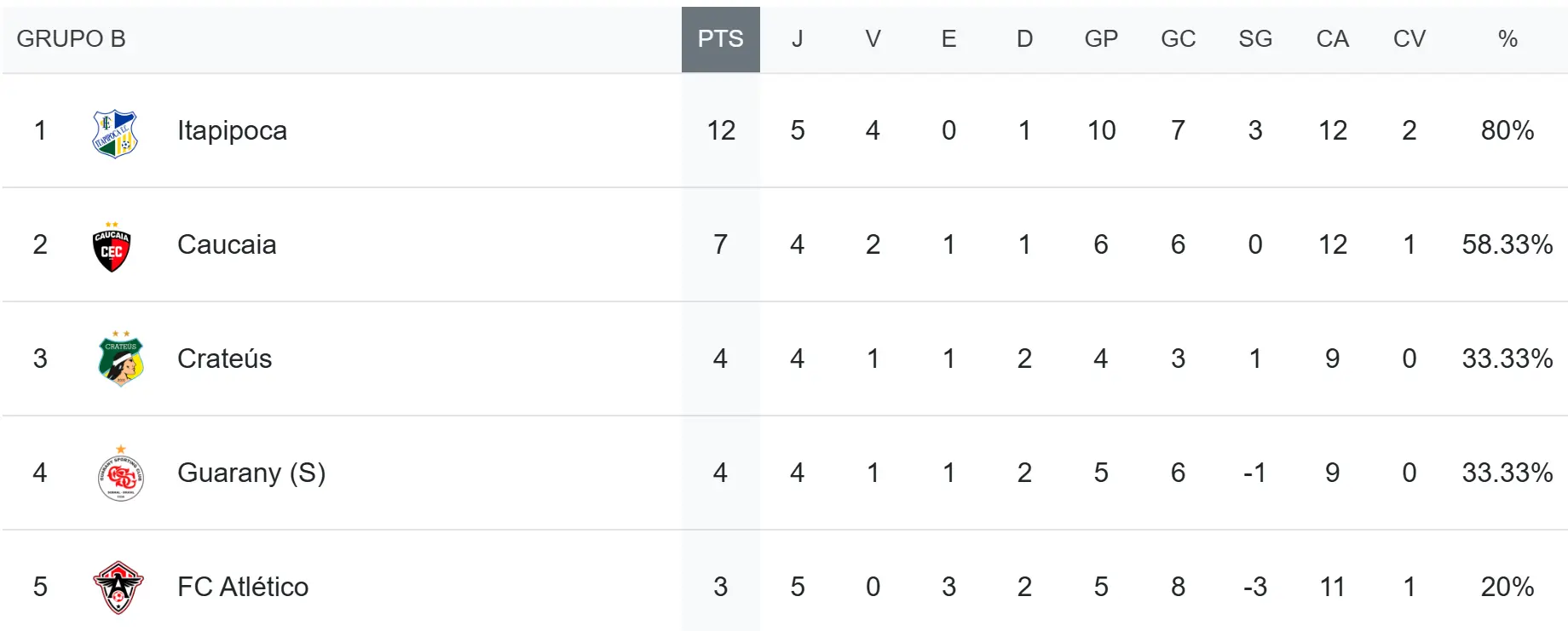Image resolution: width=1568 pixels, height=631 pixels.
Task: Click the Guarany (S) club crest
Action: [x=120, y=473]
